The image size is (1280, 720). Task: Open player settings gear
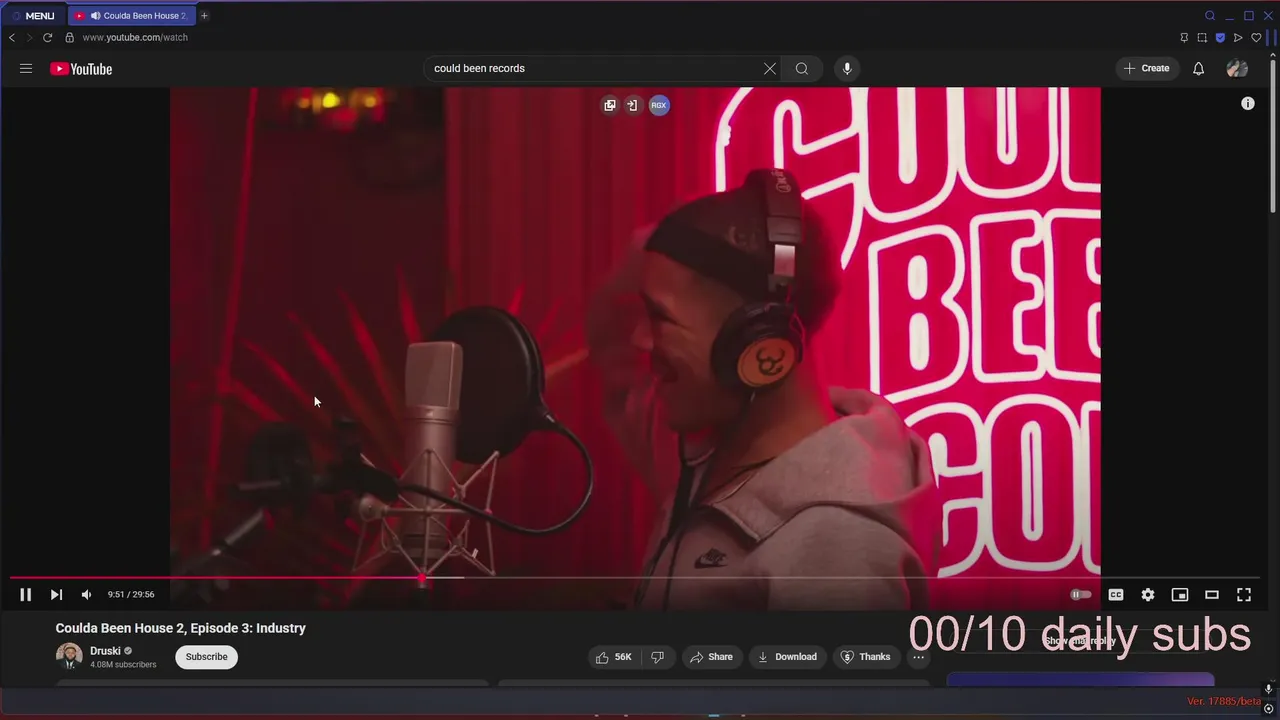[1148, 595]
